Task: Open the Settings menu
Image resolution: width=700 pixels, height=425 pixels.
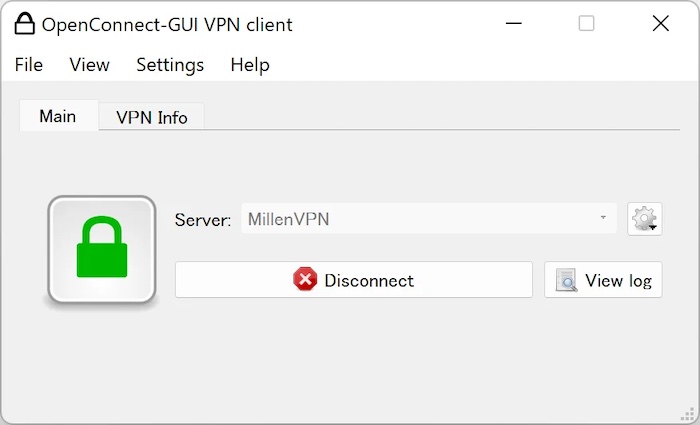Action: [170, 65]
